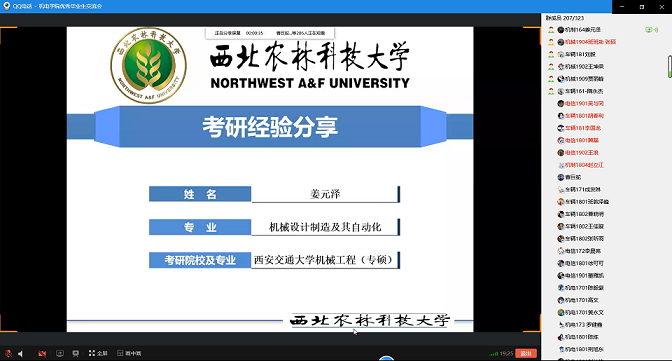Viewport: 672px width, 361px height.
Task: Click the green user badge beside 机制164
Action: tap(551, 30)
